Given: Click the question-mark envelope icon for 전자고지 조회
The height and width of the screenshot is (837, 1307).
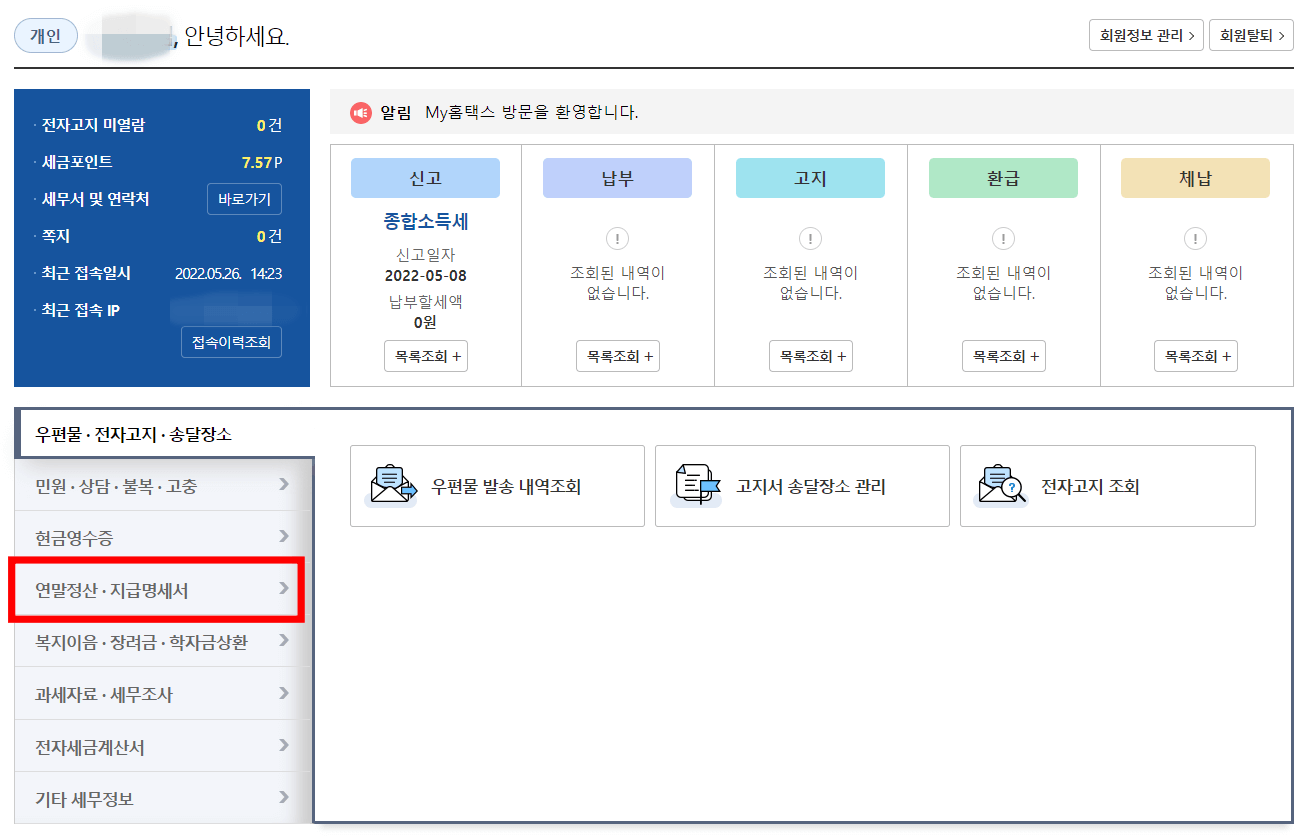Looking at the screenshot, I should pos(1003,486).
